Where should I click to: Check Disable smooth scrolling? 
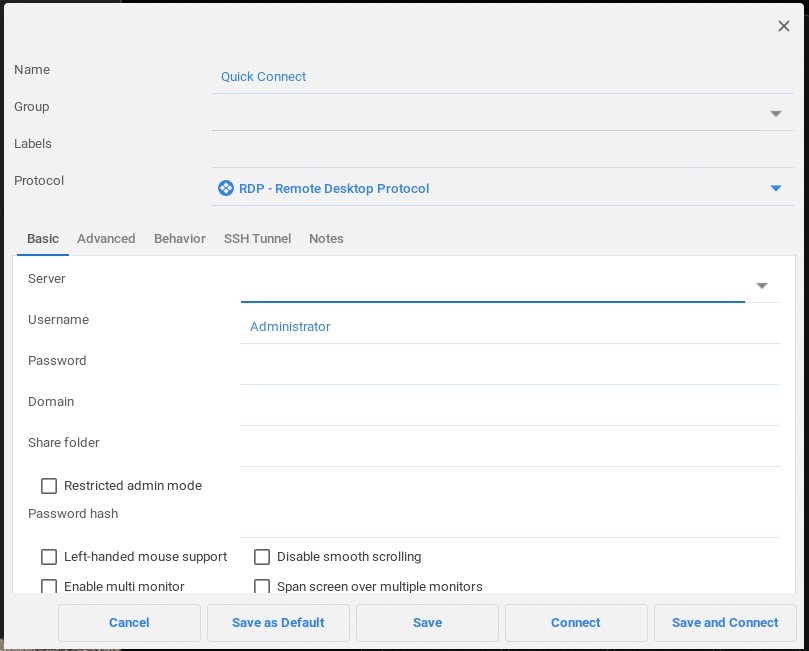[x=262, y=557]
